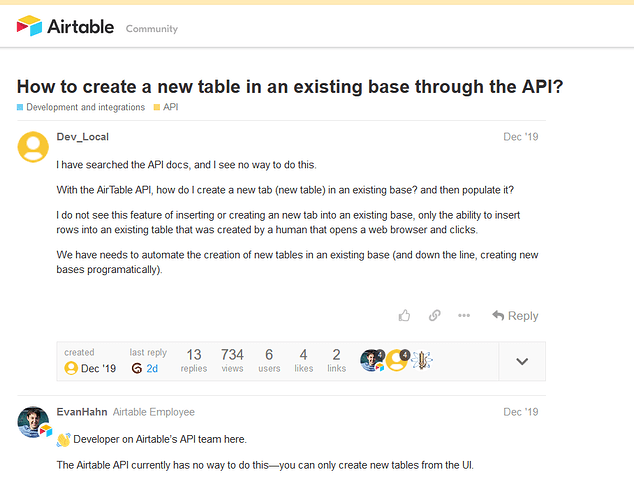
Task: Expand topic details with chevron button
Action: click(x=521, y=361)
